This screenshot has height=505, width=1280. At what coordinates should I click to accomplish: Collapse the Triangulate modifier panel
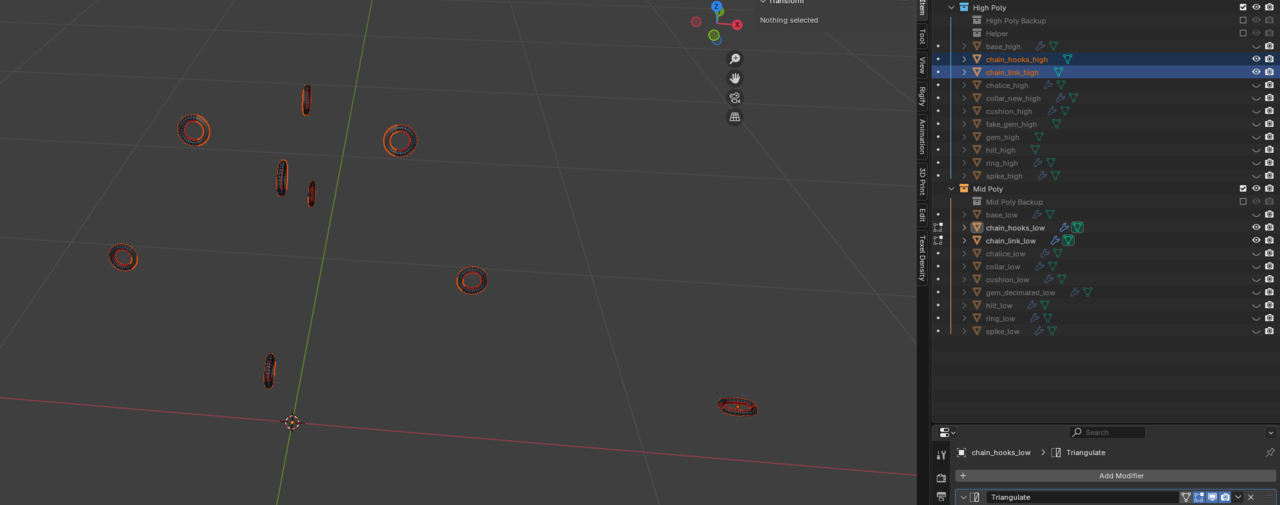click(x=964, y=497)
